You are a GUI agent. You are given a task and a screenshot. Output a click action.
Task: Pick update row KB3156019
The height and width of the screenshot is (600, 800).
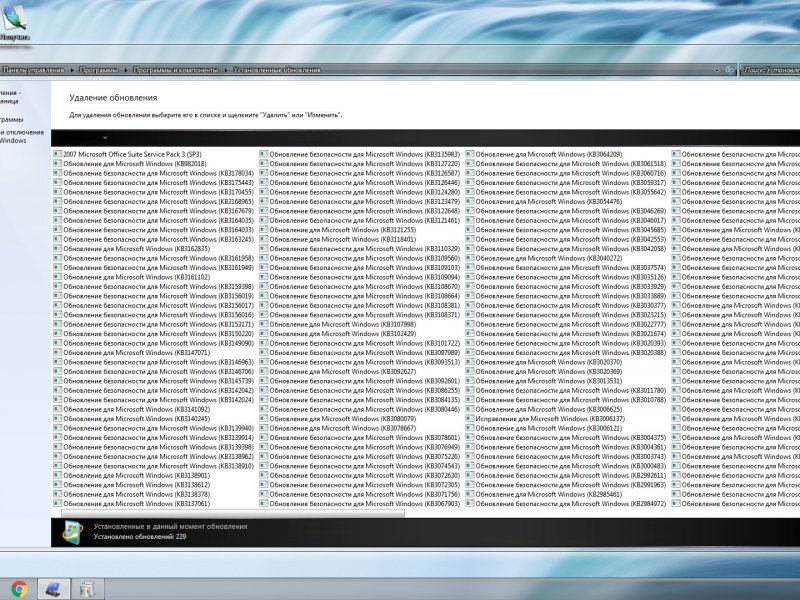tap(154, 296)
